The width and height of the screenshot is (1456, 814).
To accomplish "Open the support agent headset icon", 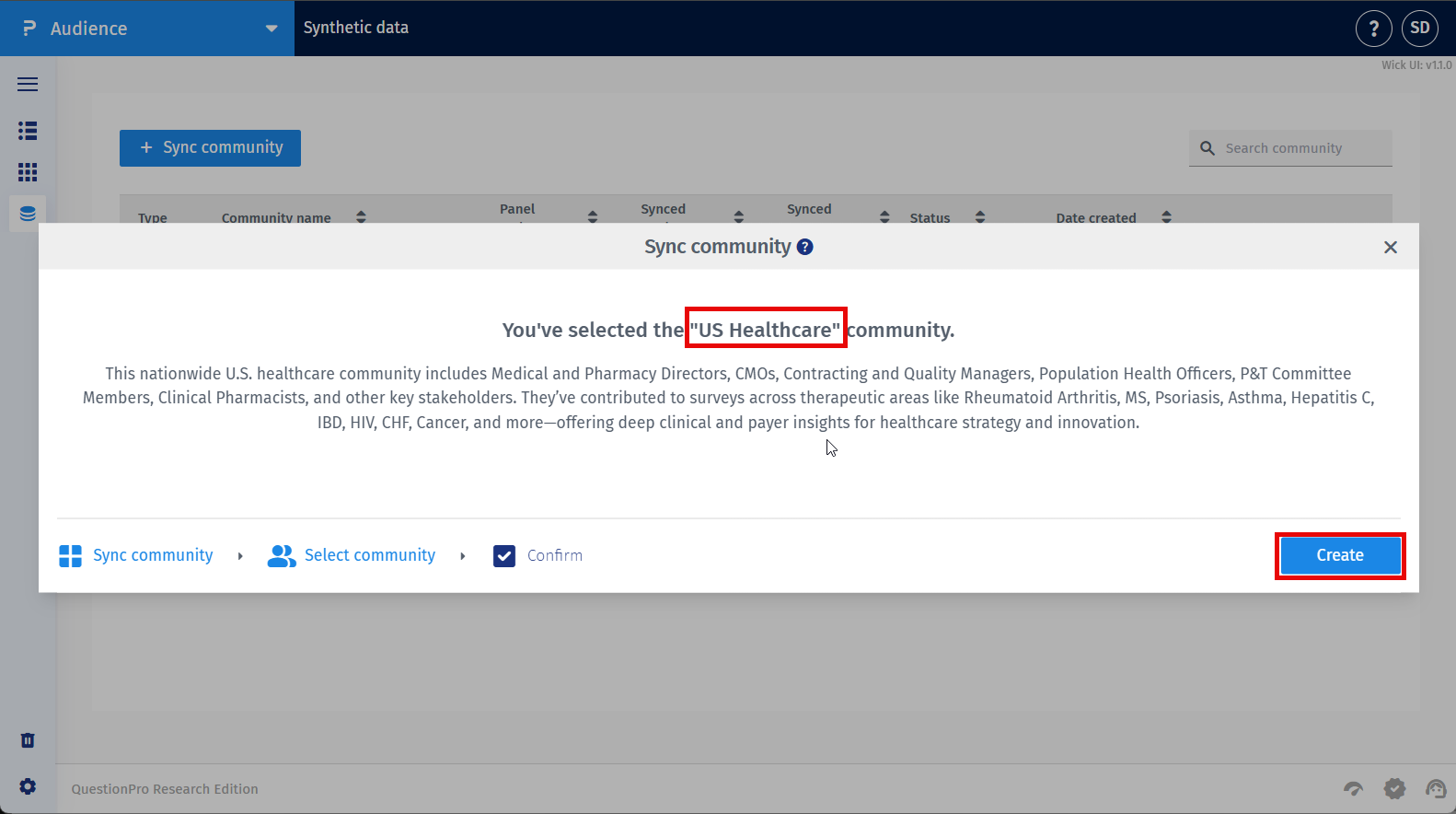I will [x=1436, y=788].
